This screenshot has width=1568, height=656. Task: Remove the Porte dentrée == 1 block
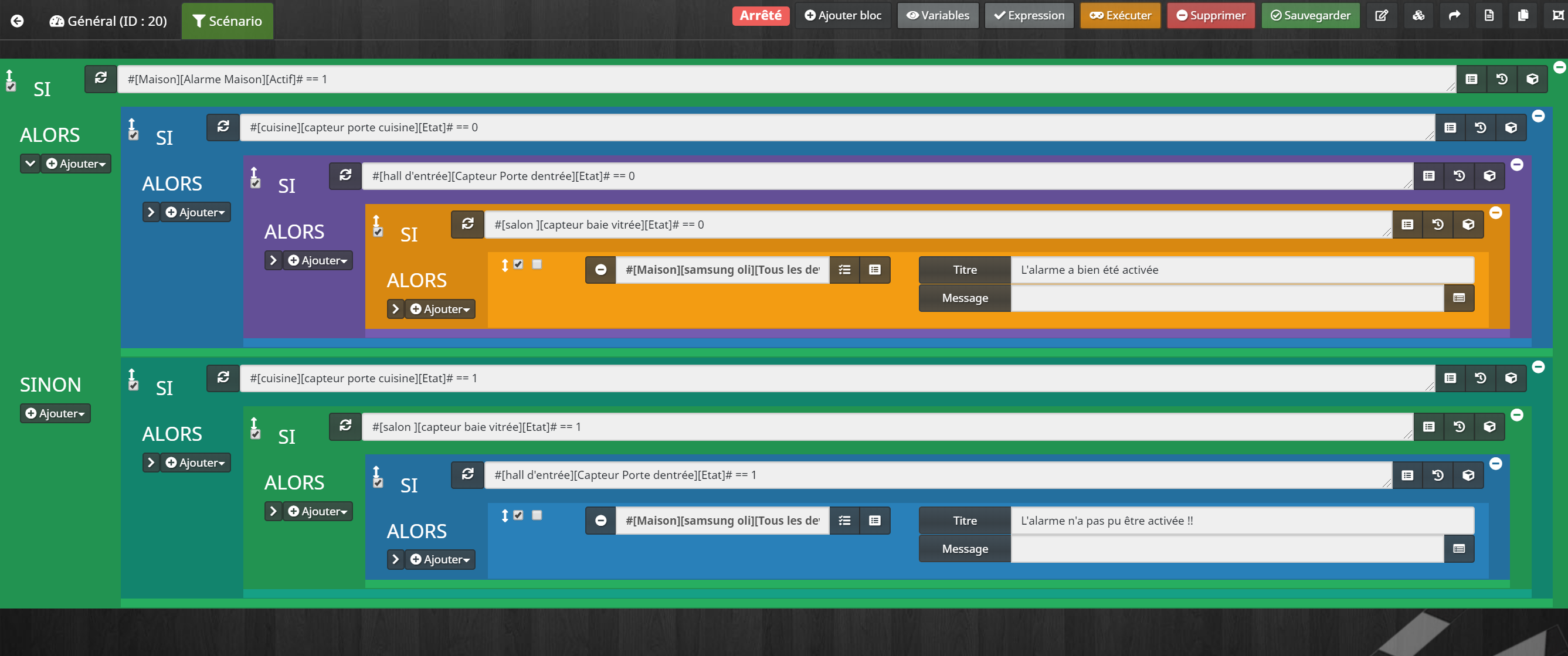coord(1495,464)
